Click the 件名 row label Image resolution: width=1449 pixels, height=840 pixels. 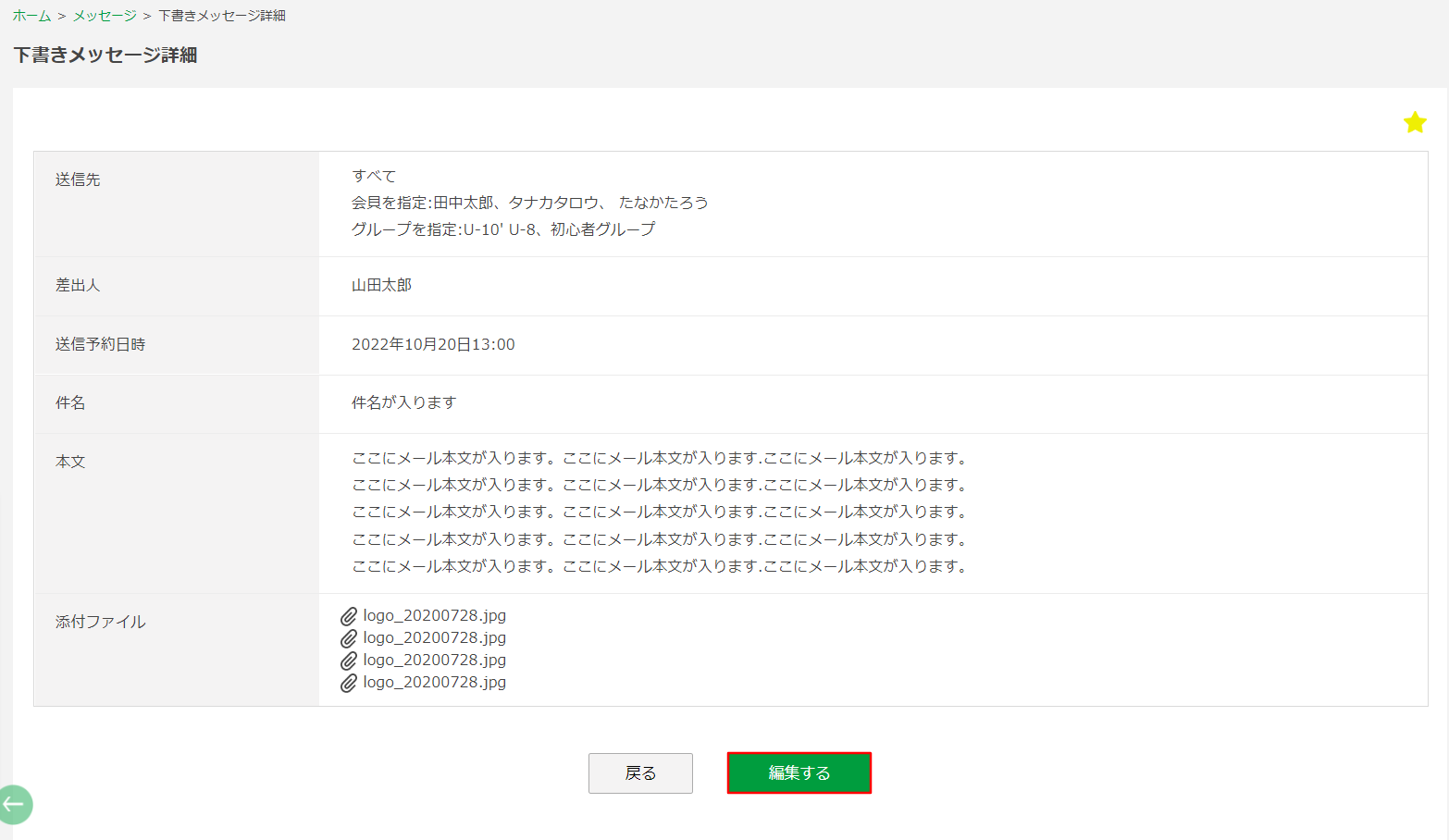click(x=70, y=402)
